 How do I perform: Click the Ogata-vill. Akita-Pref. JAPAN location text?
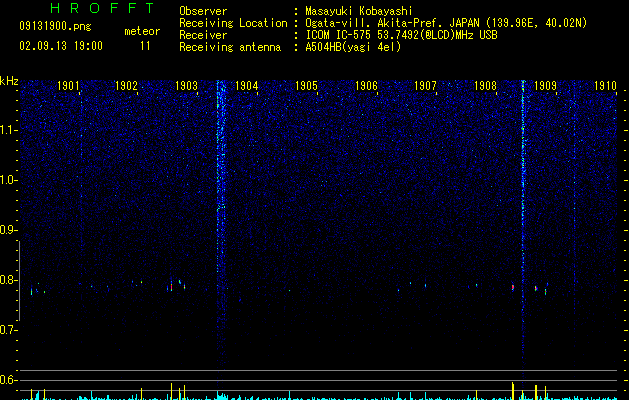(446, 23)
